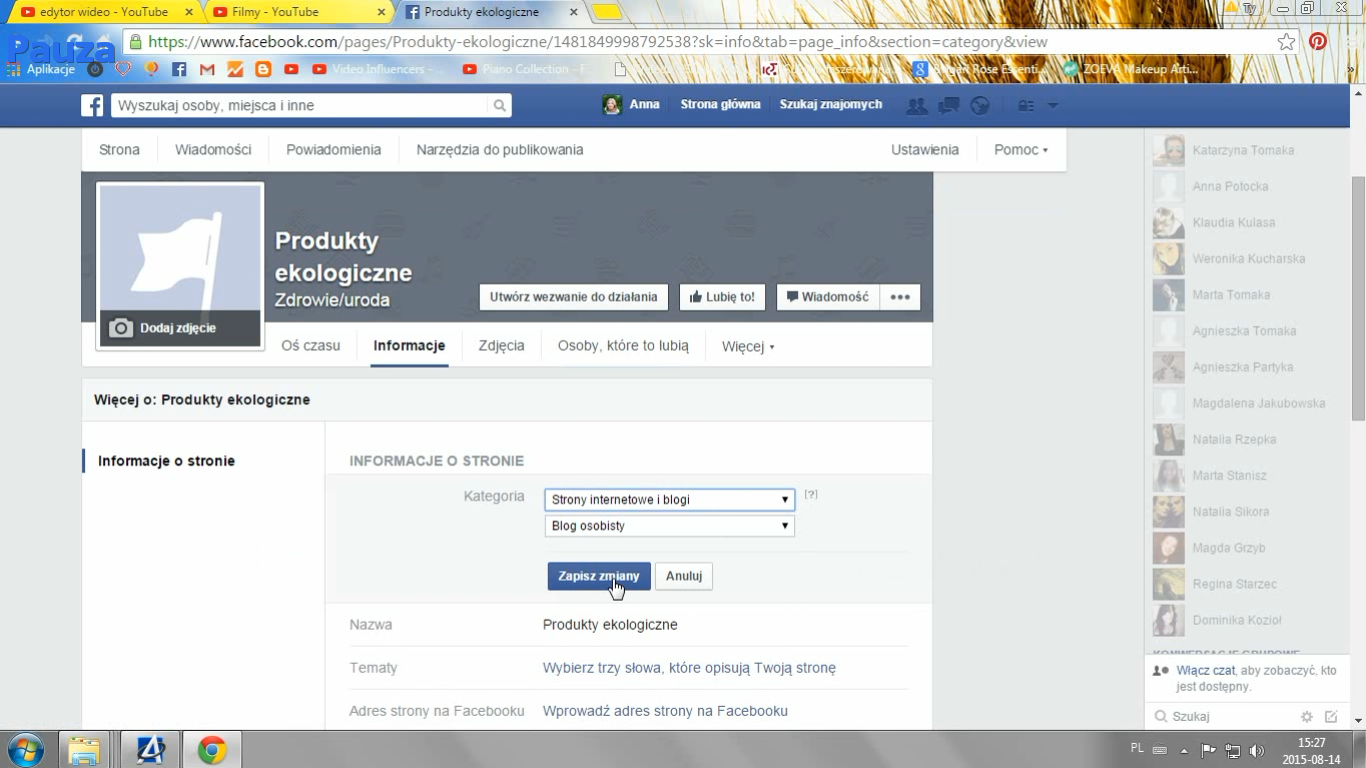This screenshot has width=1366, height=768.
Task: Open privacy shortcuts lock icon
Action: (x=1026, y=105)
